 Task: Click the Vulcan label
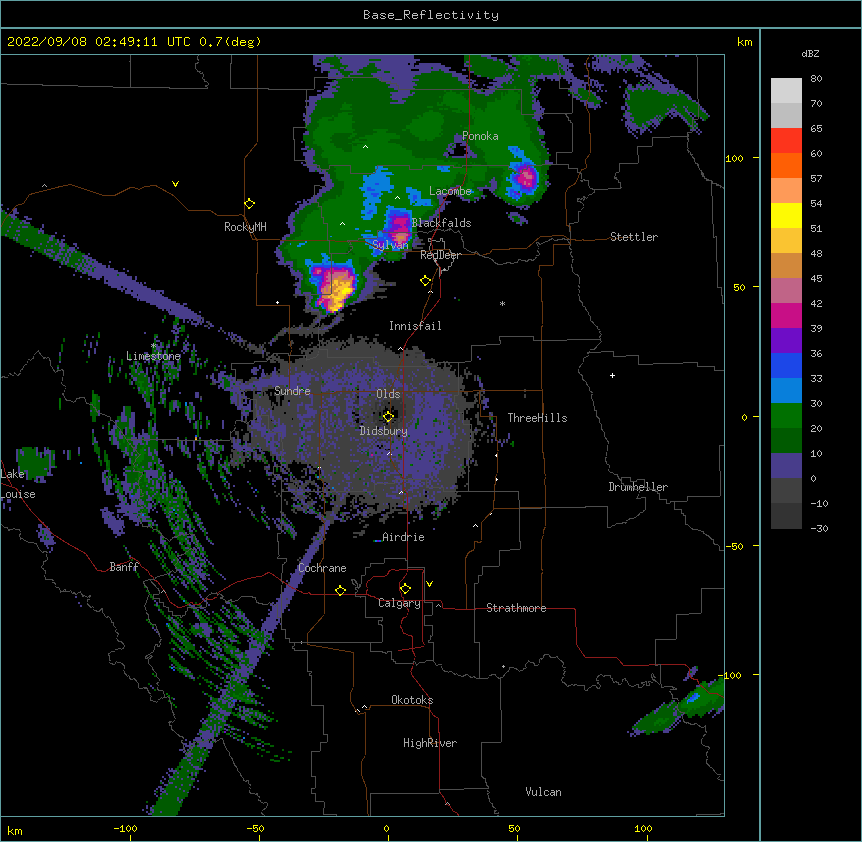543,792
